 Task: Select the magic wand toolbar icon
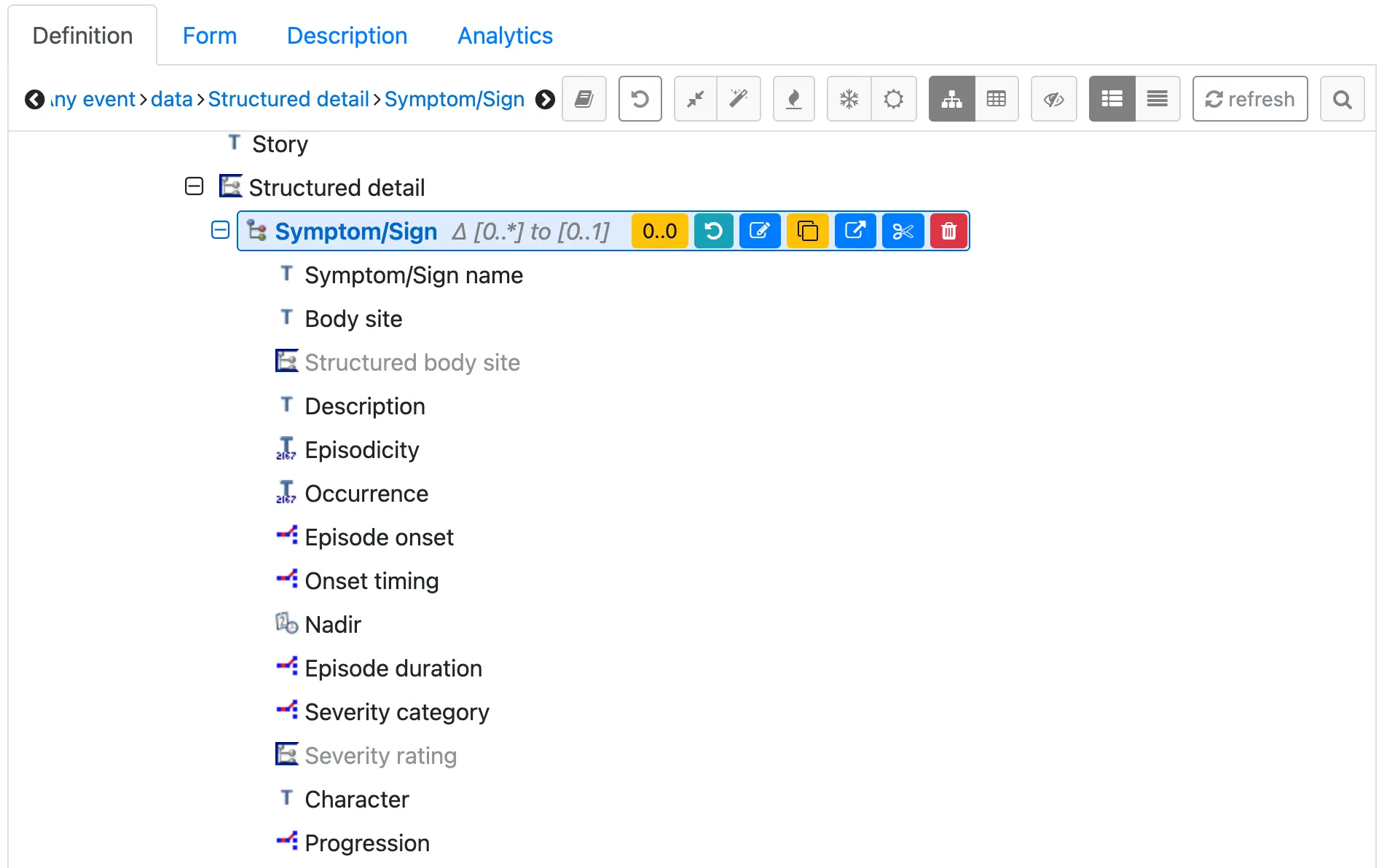739,99
